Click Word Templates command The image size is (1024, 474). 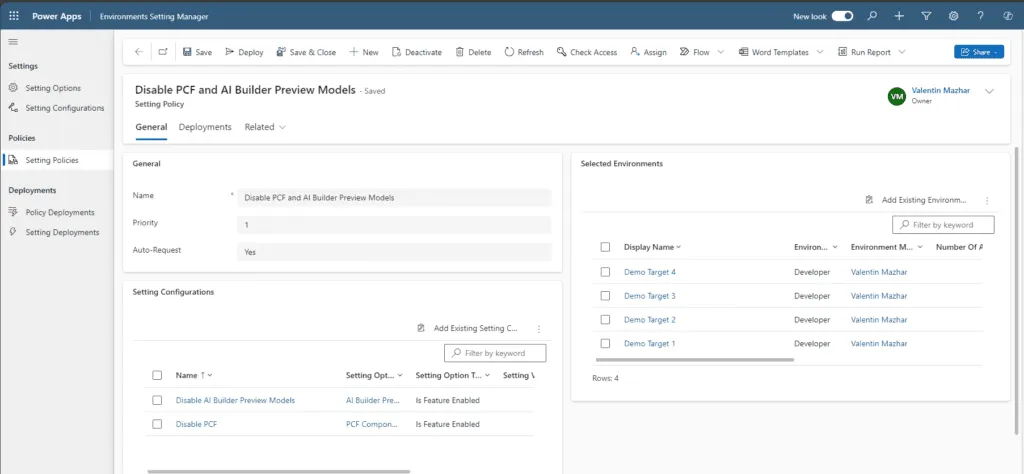click(773, 52)
